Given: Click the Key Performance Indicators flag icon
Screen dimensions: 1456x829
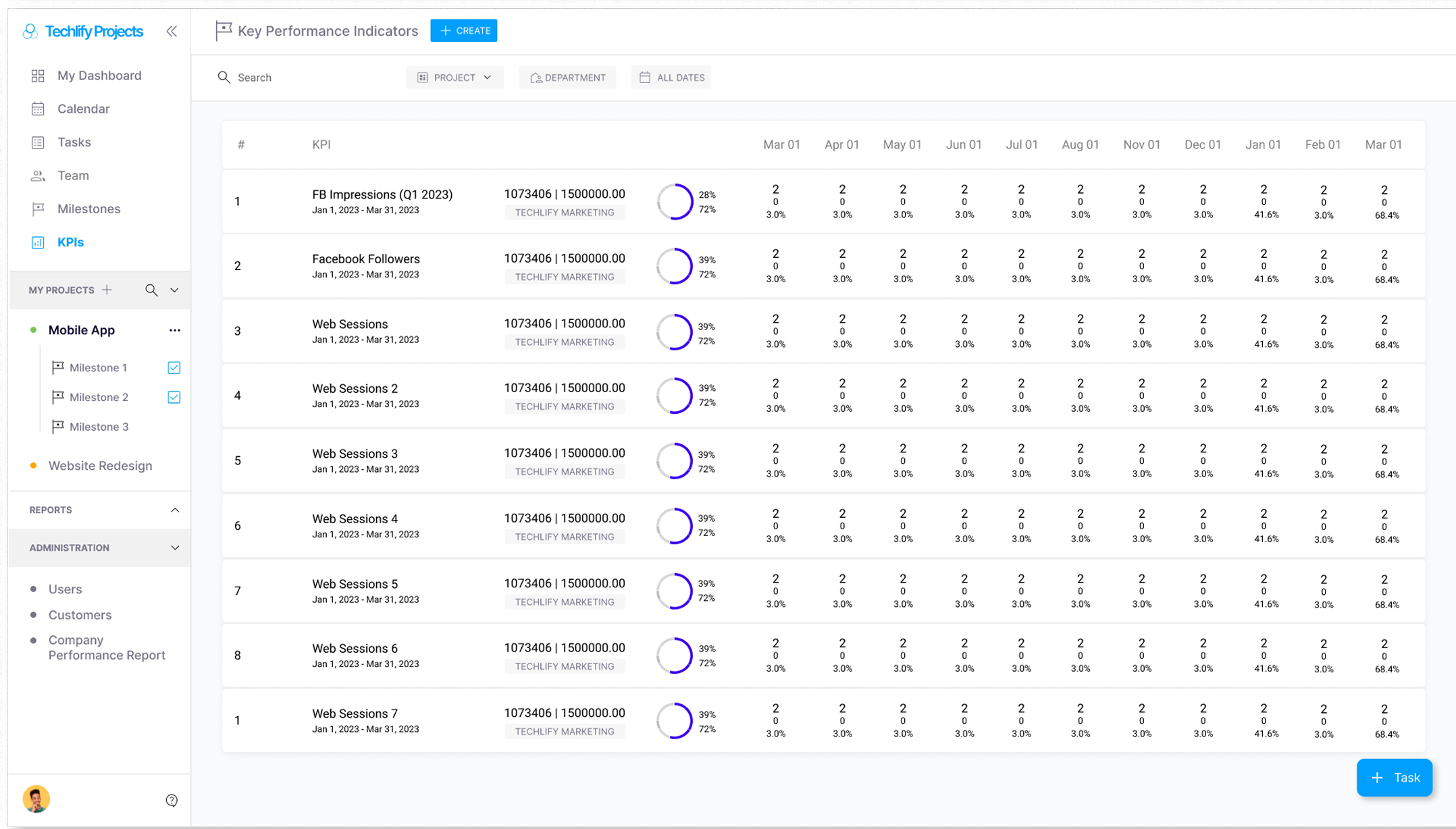Looking at the screenshot, I should (224, 30).
